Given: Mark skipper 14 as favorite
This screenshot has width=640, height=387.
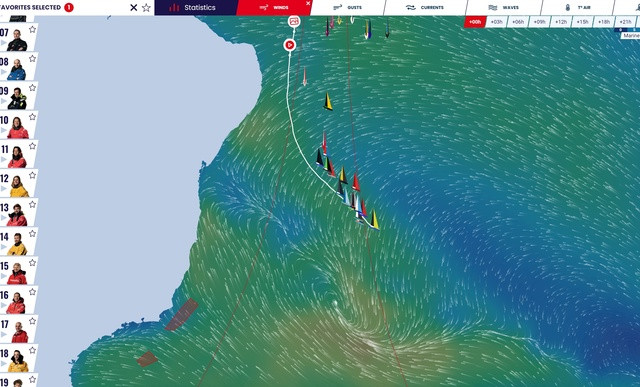Looking at the screenshot, I should click(33, 234).
